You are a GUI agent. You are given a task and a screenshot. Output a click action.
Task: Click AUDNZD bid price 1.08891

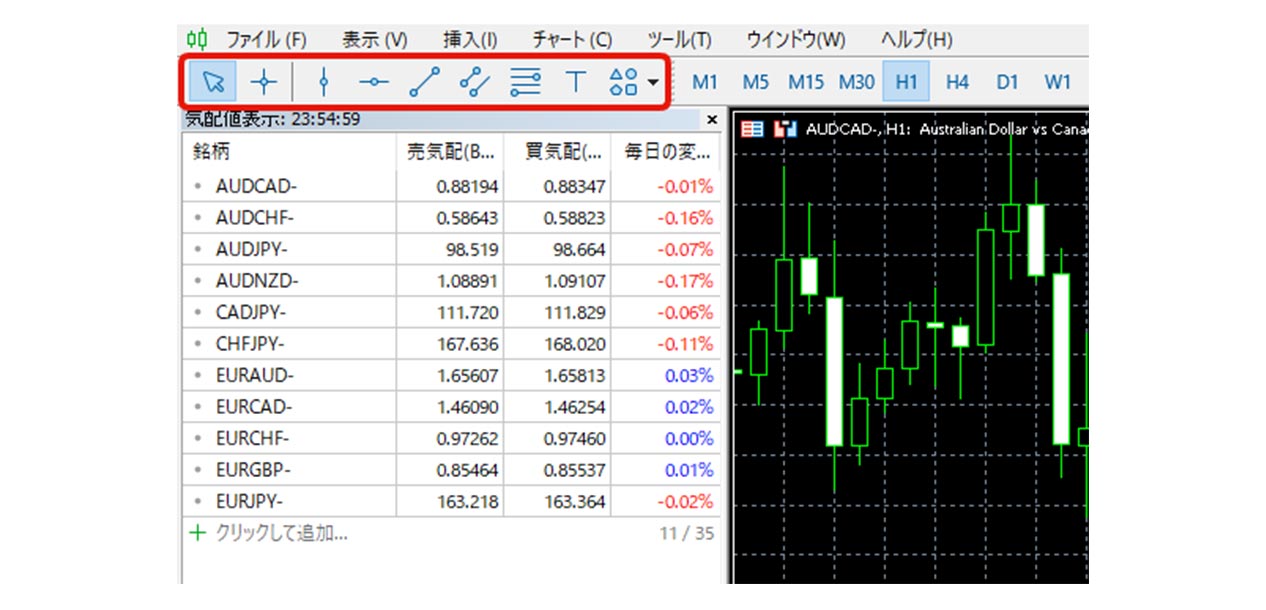pyautogui.click(x=468, y=281)
